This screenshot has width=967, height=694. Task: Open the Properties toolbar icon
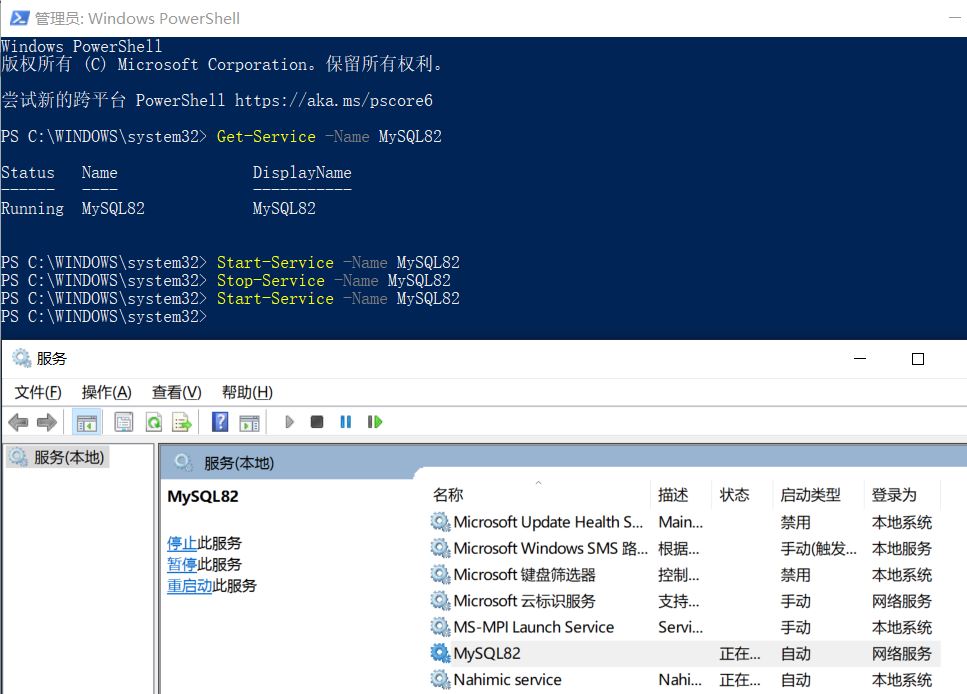pos(124,423)
